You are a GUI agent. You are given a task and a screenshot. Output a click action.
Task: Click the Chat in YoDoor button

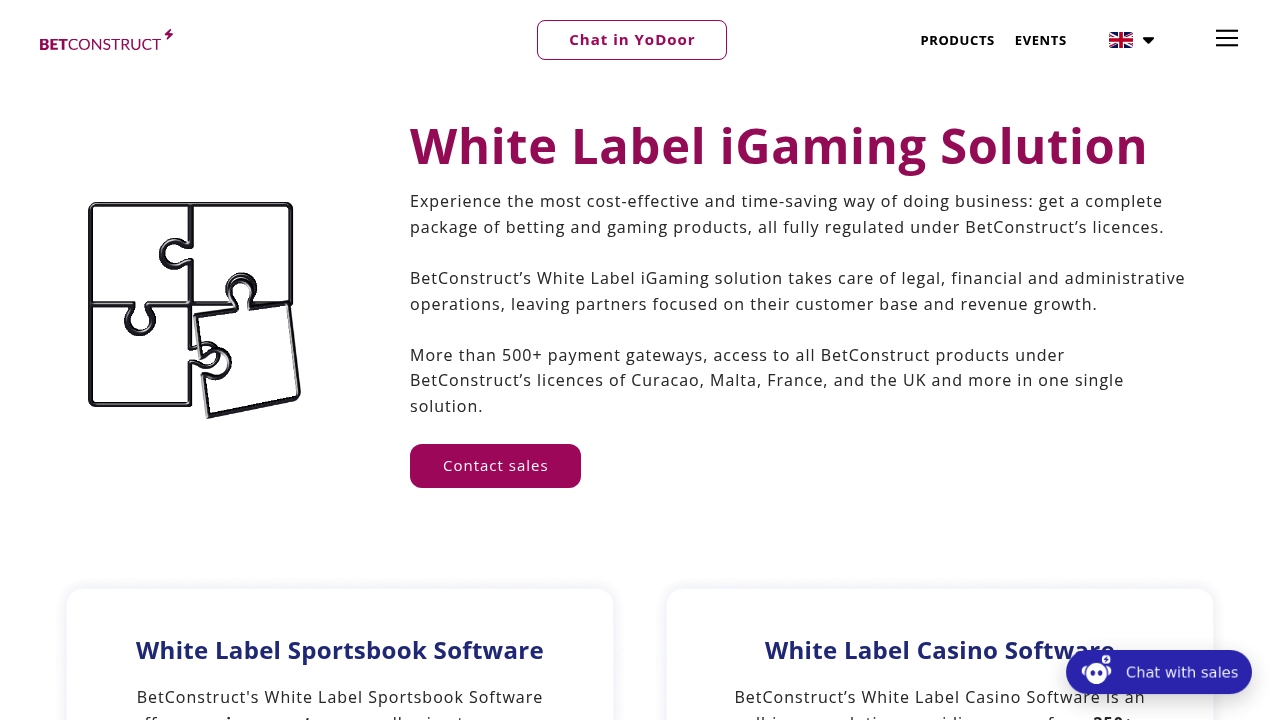(632, 39)
